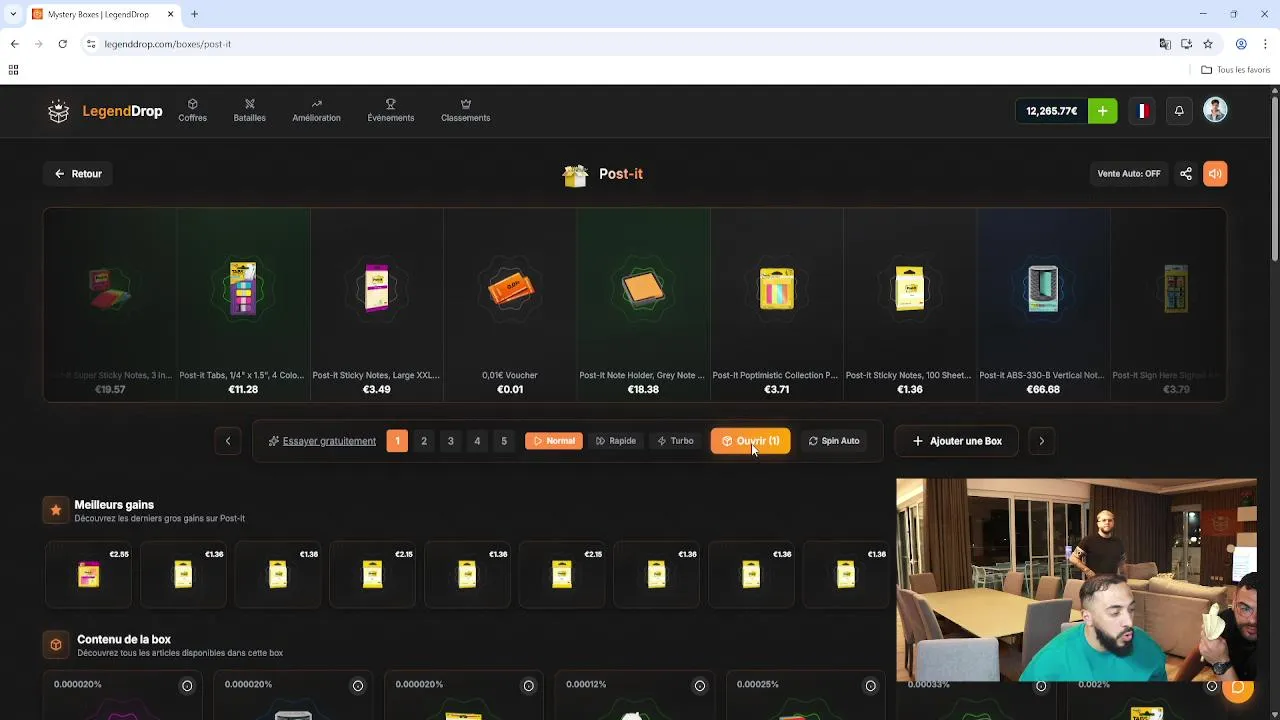Open a new browser tab
Screen dimensions: 1280x720
(x=194, y=14)
